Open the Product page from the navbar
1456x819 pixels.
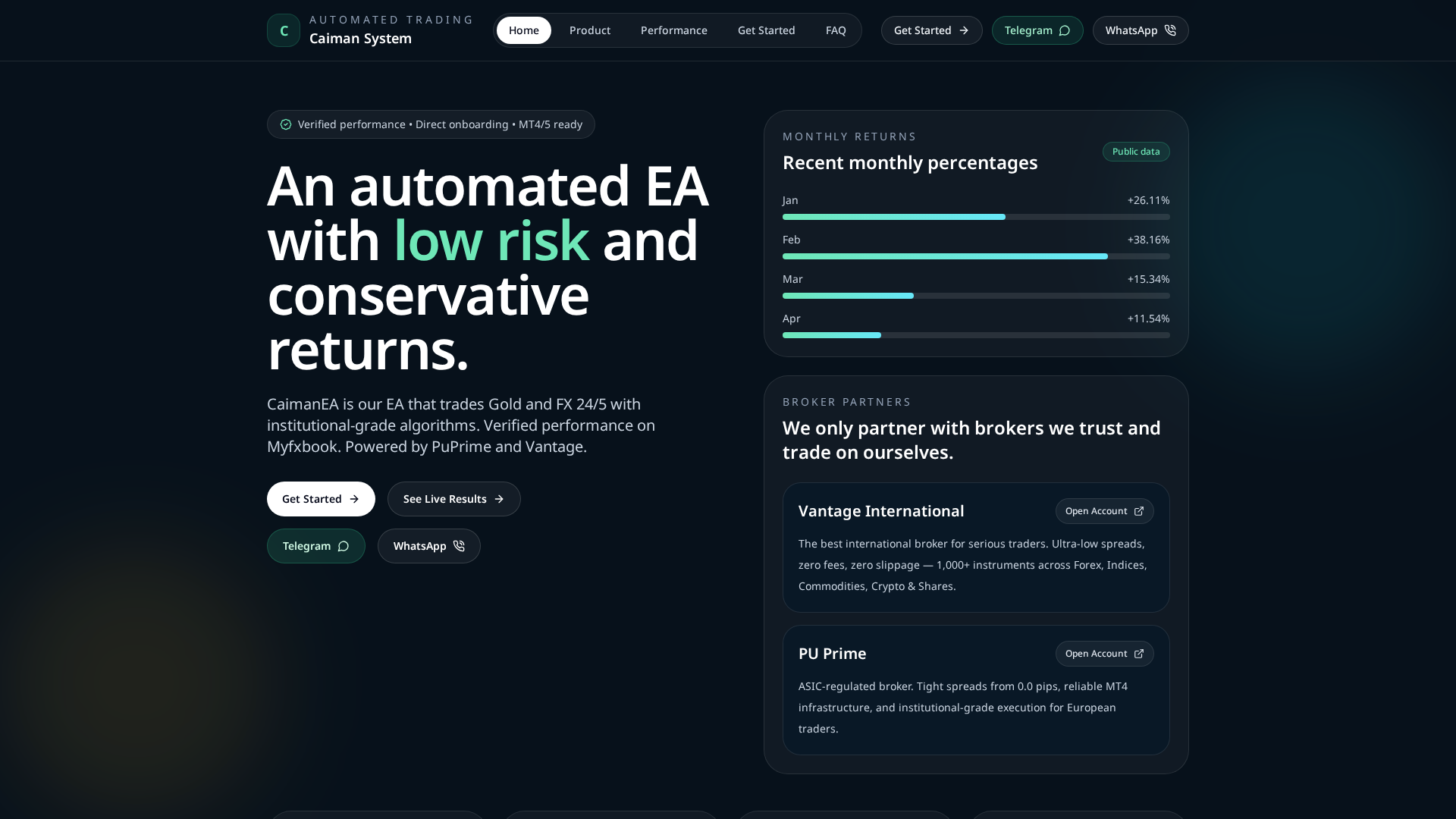tap(589, 30)
